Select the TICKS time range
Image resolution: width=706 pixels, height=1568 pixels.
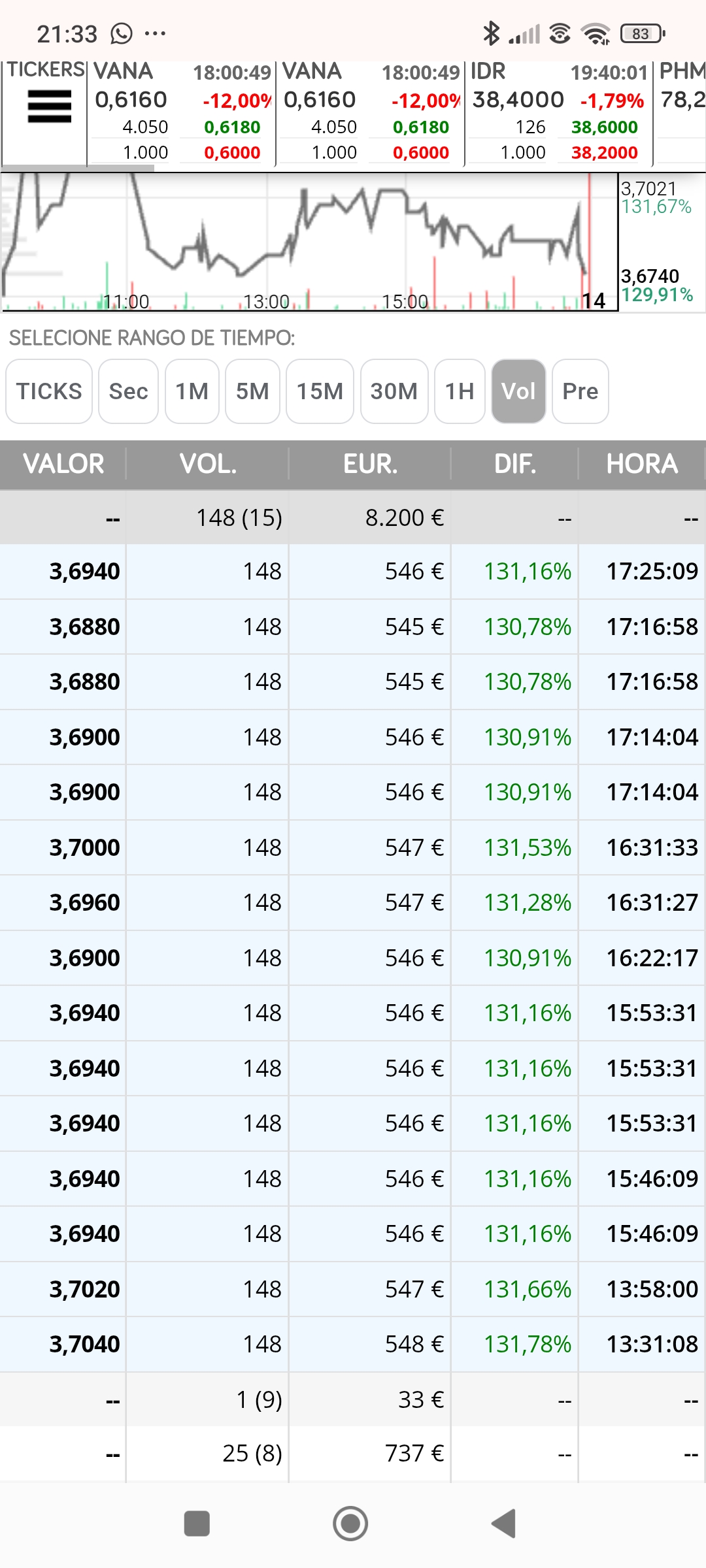pos(49,391)
